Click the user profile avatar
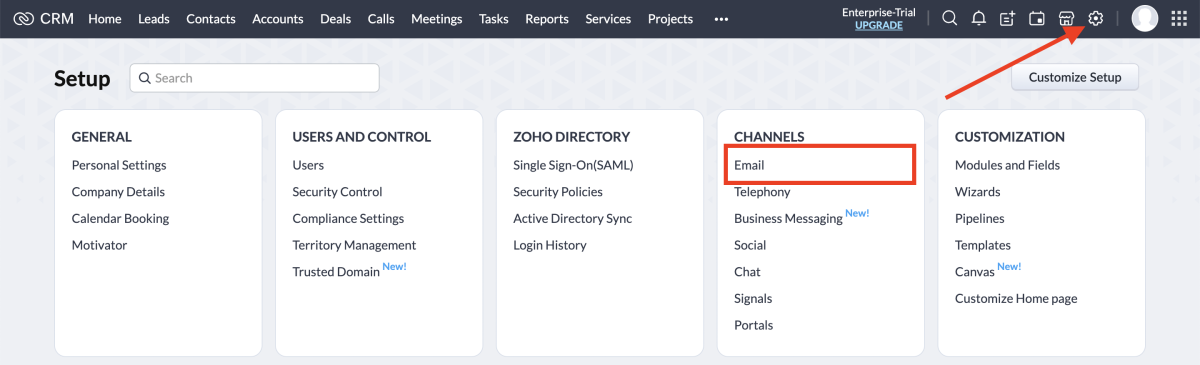Viewport: 1200px width, 365px height. tap(1145, 18)
